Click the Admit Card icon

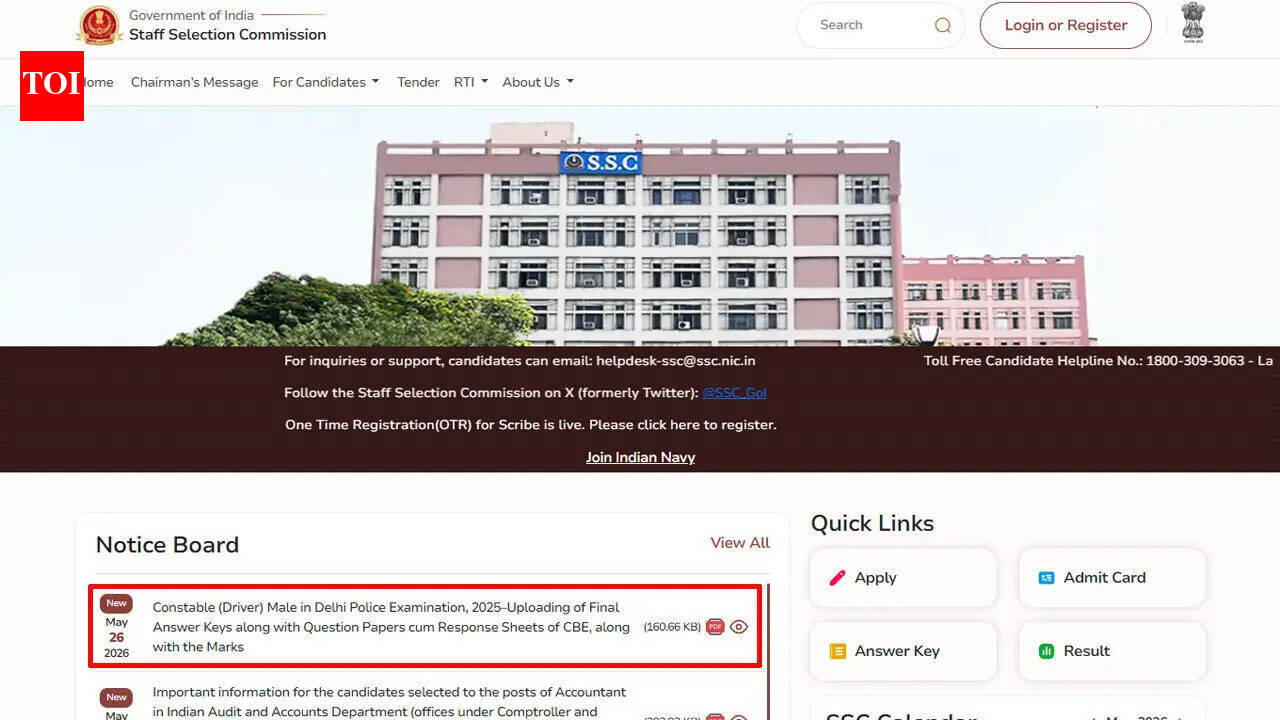[1046, 578]
